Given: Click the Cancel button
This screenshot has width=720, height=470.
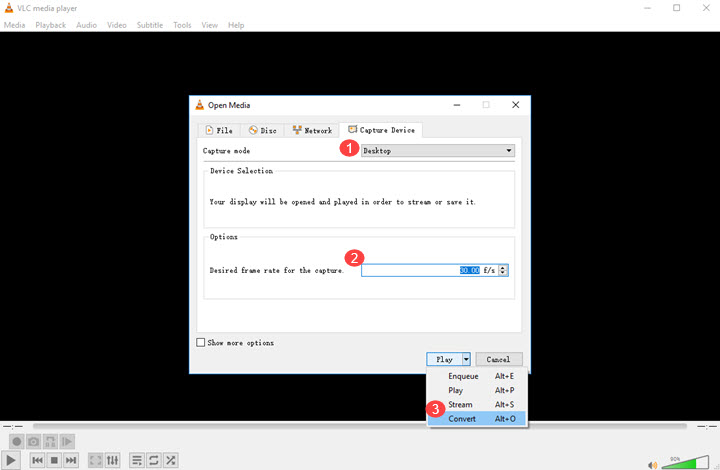Looking at the screenshot, I should pyautogui.click(x=499, y=359).
